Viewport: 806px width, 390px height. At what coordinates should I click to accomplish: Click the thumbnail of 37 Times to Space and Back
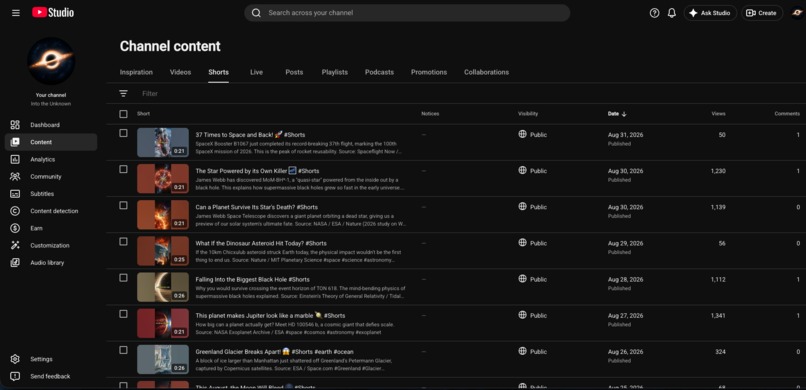(x=163, y=142)
